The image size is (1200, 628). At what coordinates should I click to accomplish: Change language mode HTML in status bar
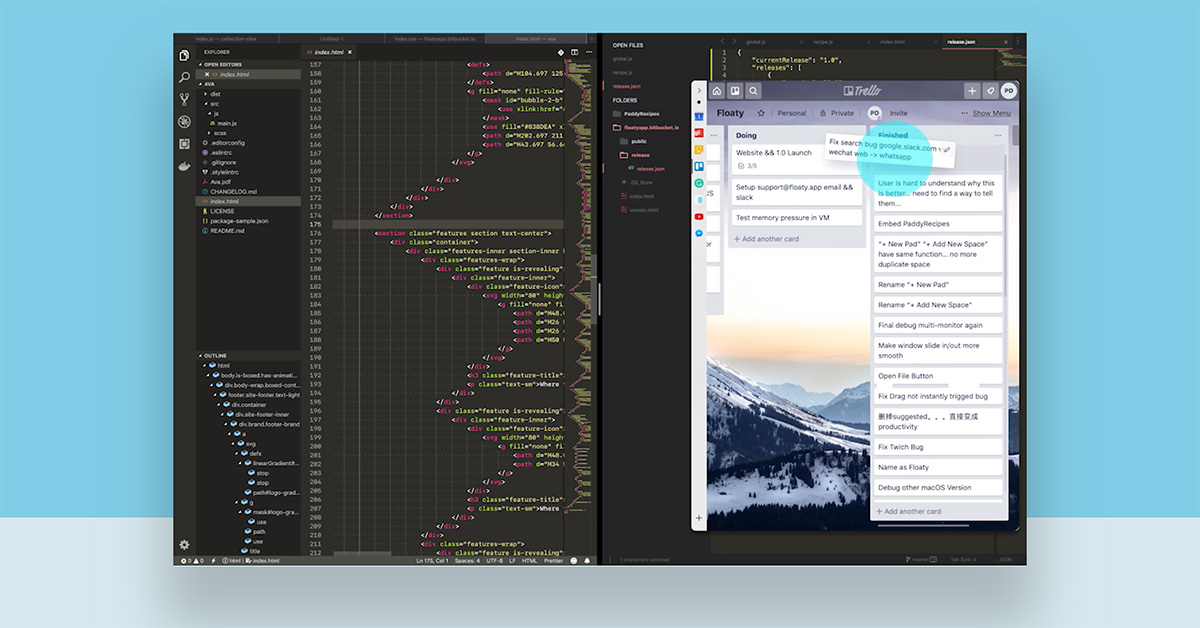point(530,561)
